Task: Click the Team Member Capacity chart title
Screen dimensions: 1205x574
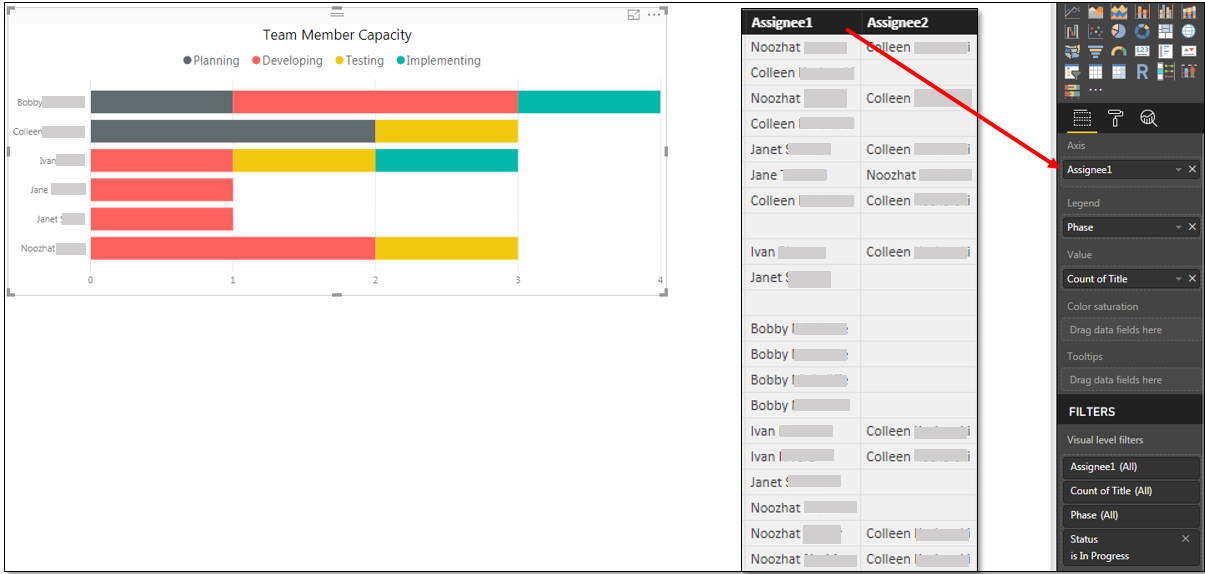Action: tap(337, 35)
